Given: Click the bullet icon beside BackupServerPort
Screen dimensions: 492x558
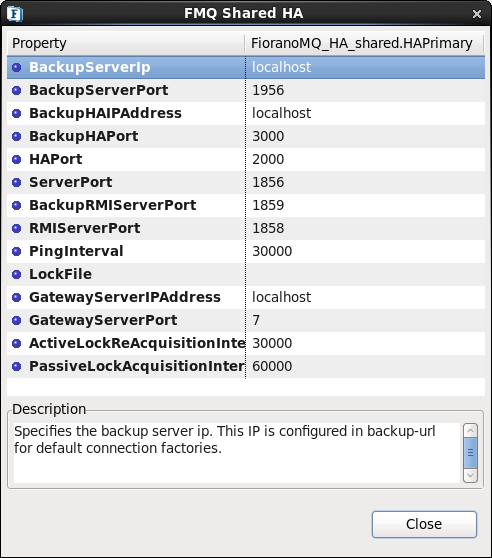Looking at the screenshot, I should [17, 90].
